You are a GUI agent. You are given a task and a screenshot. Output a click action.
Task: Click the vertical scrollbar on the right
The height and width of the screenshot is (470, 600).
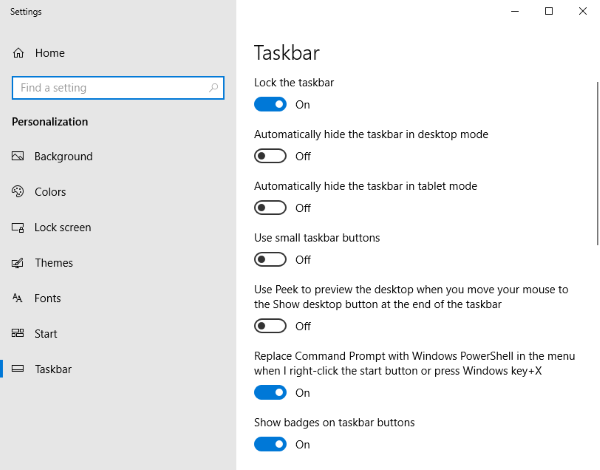597,163
